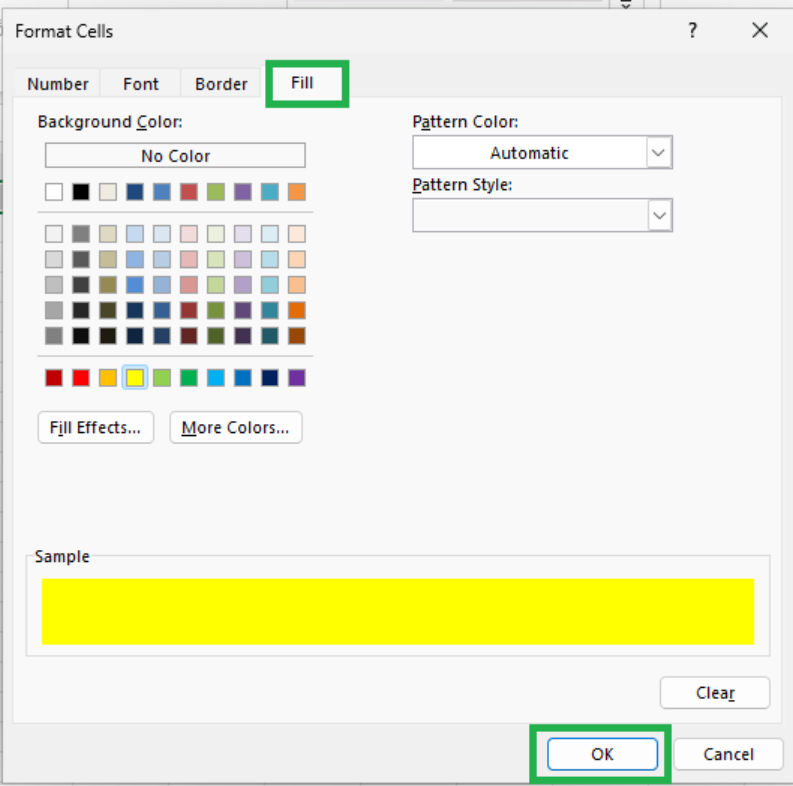The image size is (793, 786).
Task: Pick the white theme color swatch
Action: coord(54,192)
